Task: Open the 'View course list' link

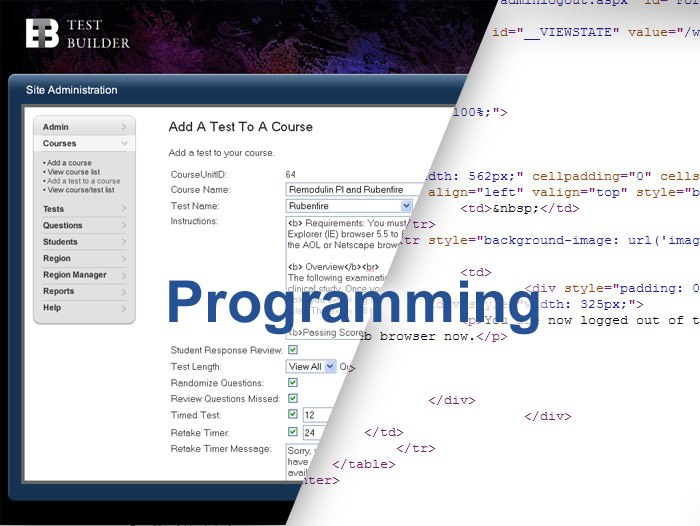Action: [73, 172]
